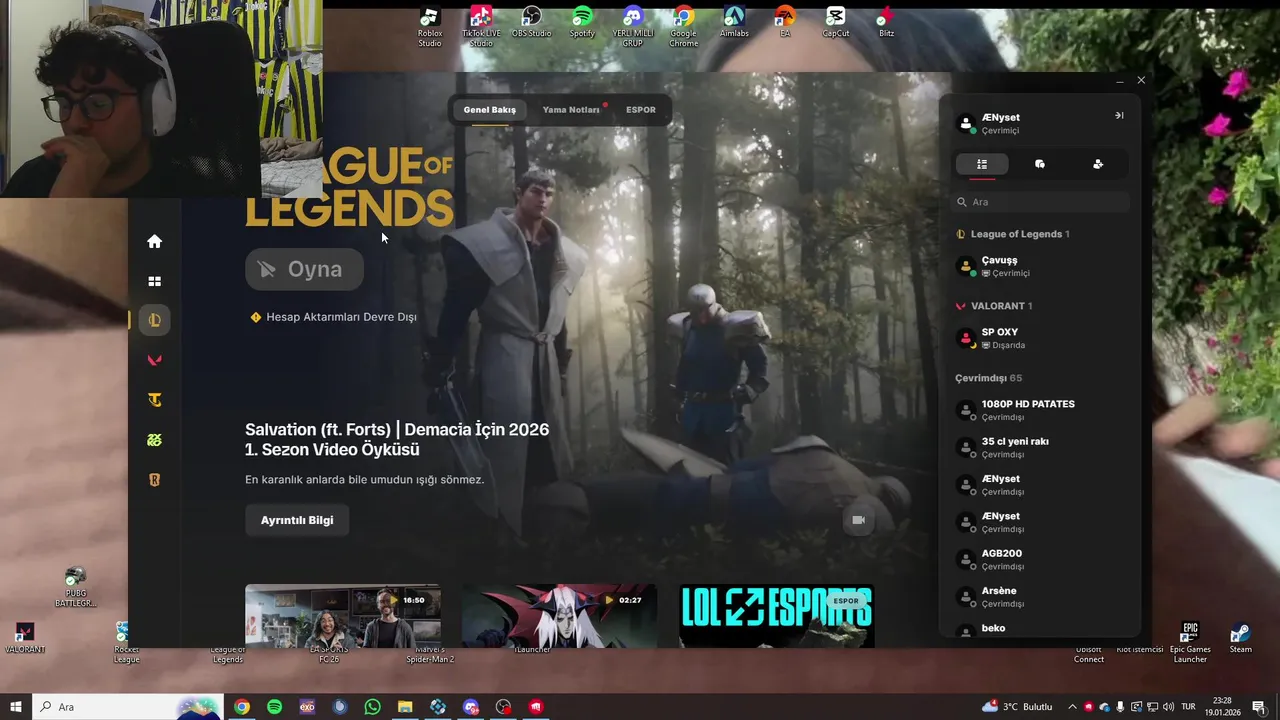Click the Ayrıntılı Bilgi button
This screenshot has width=1280, height=720.
[x=297, y=520]
